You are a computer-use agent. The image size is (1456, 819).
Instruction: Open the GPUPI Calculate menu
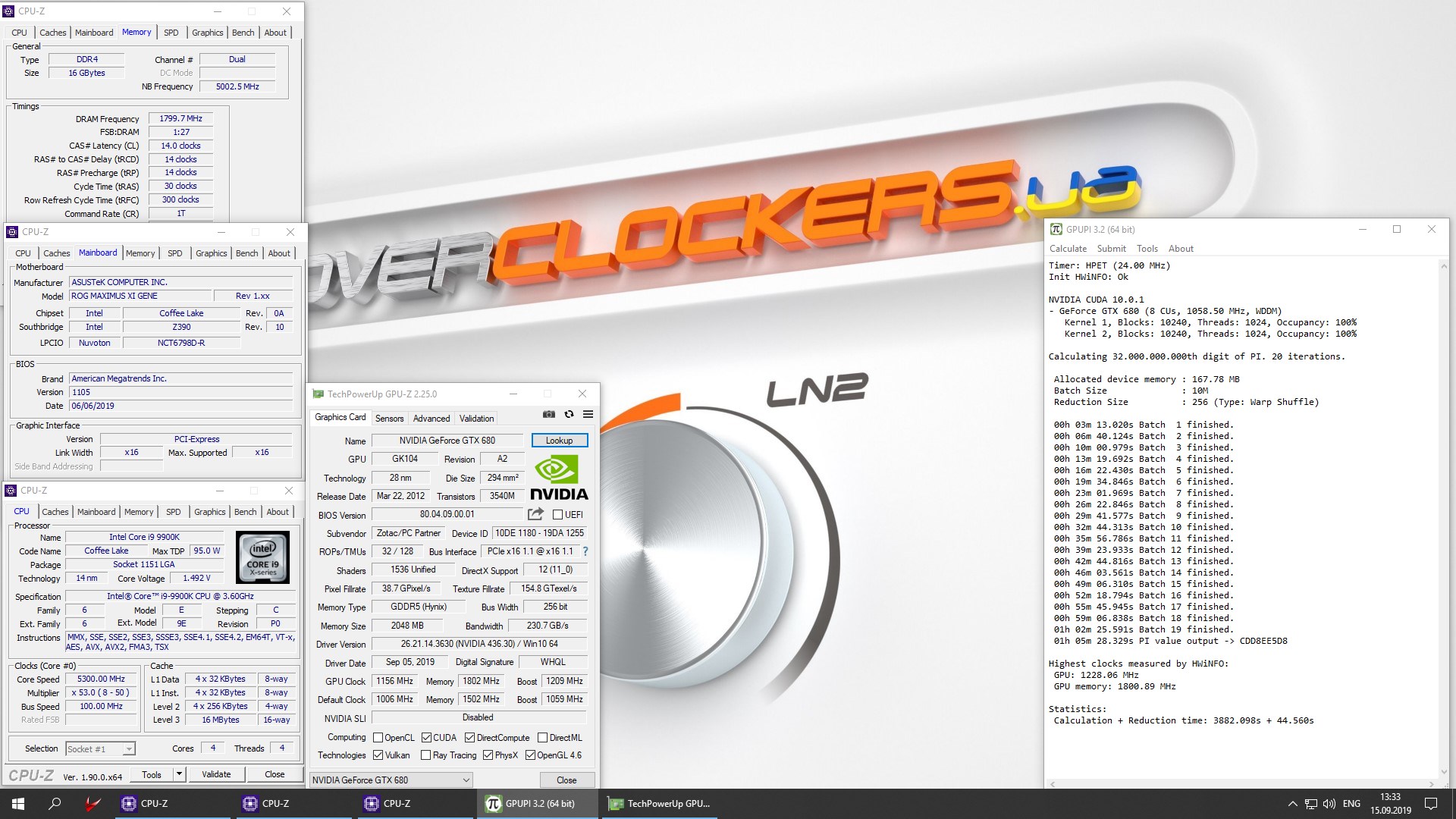coord(1068,249)
